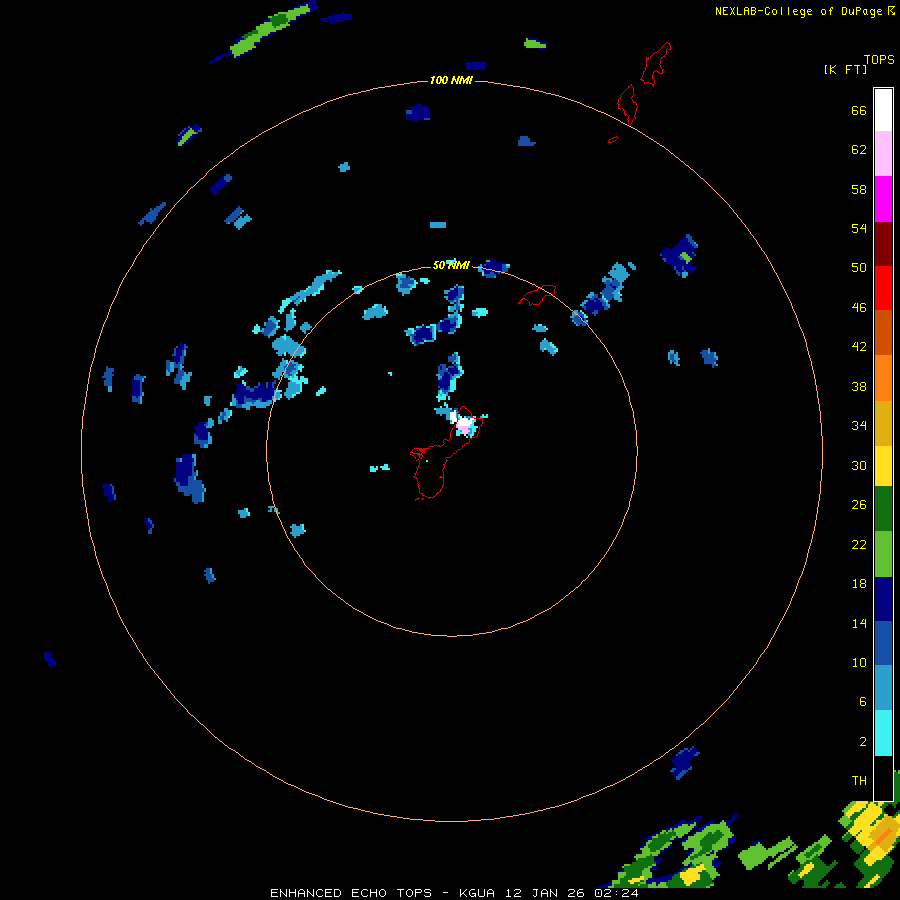Viewport: 900px width, 900px height.
Task: Pick the light blue 6 kft legend swatch
Action: click(883, 688)
